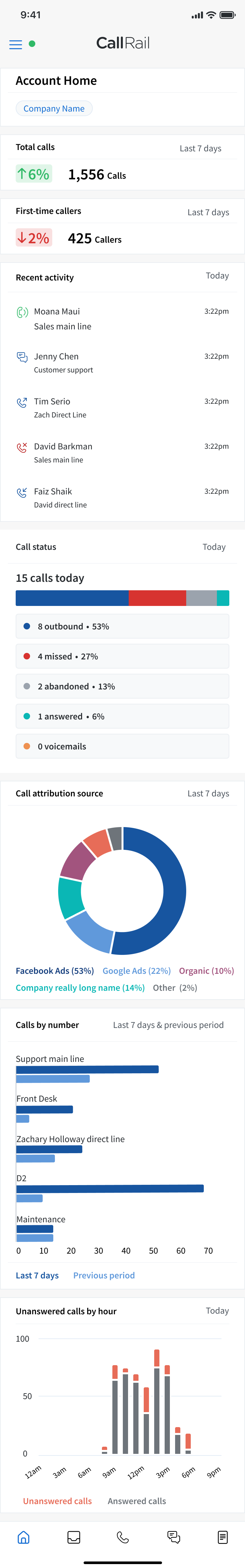Open Jenny Chen's text message icon
Viewport: 245px width, 1568px height.
22,357
